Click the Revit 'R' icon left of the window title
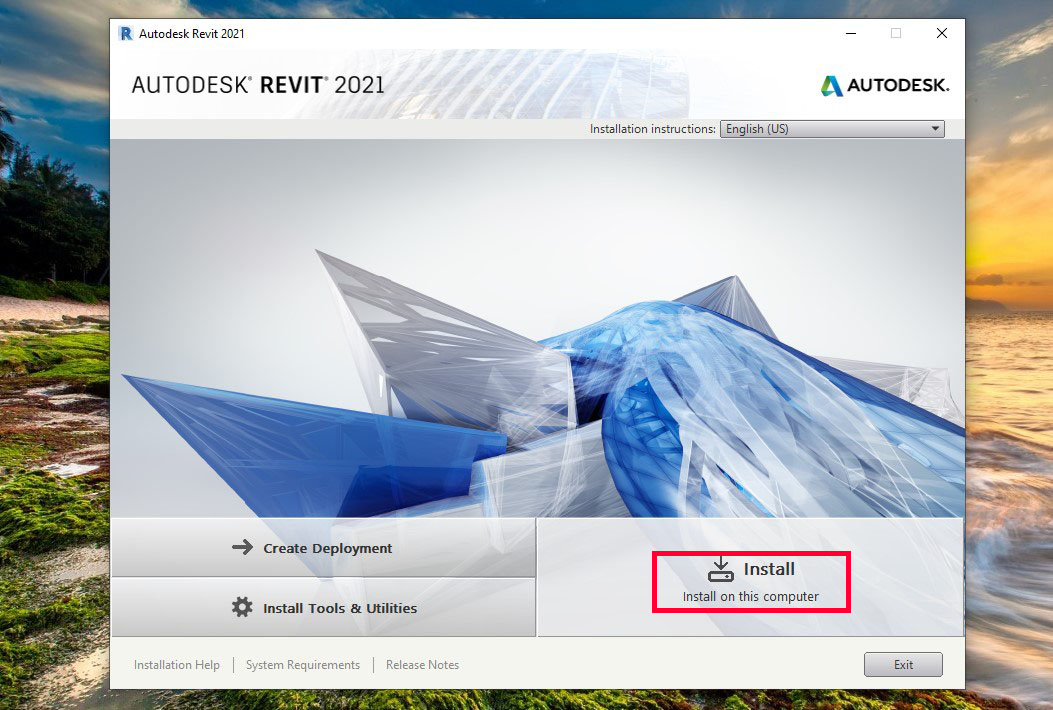Screen dimensions: 1053x710 [125, 33]
